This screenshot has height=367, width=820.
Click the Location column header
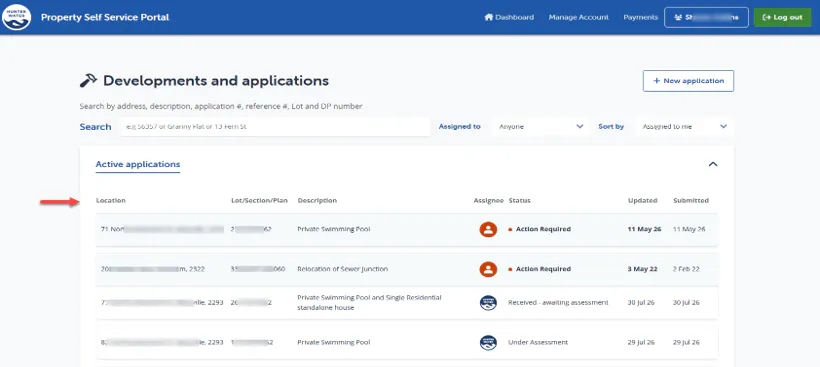[111, 200]
